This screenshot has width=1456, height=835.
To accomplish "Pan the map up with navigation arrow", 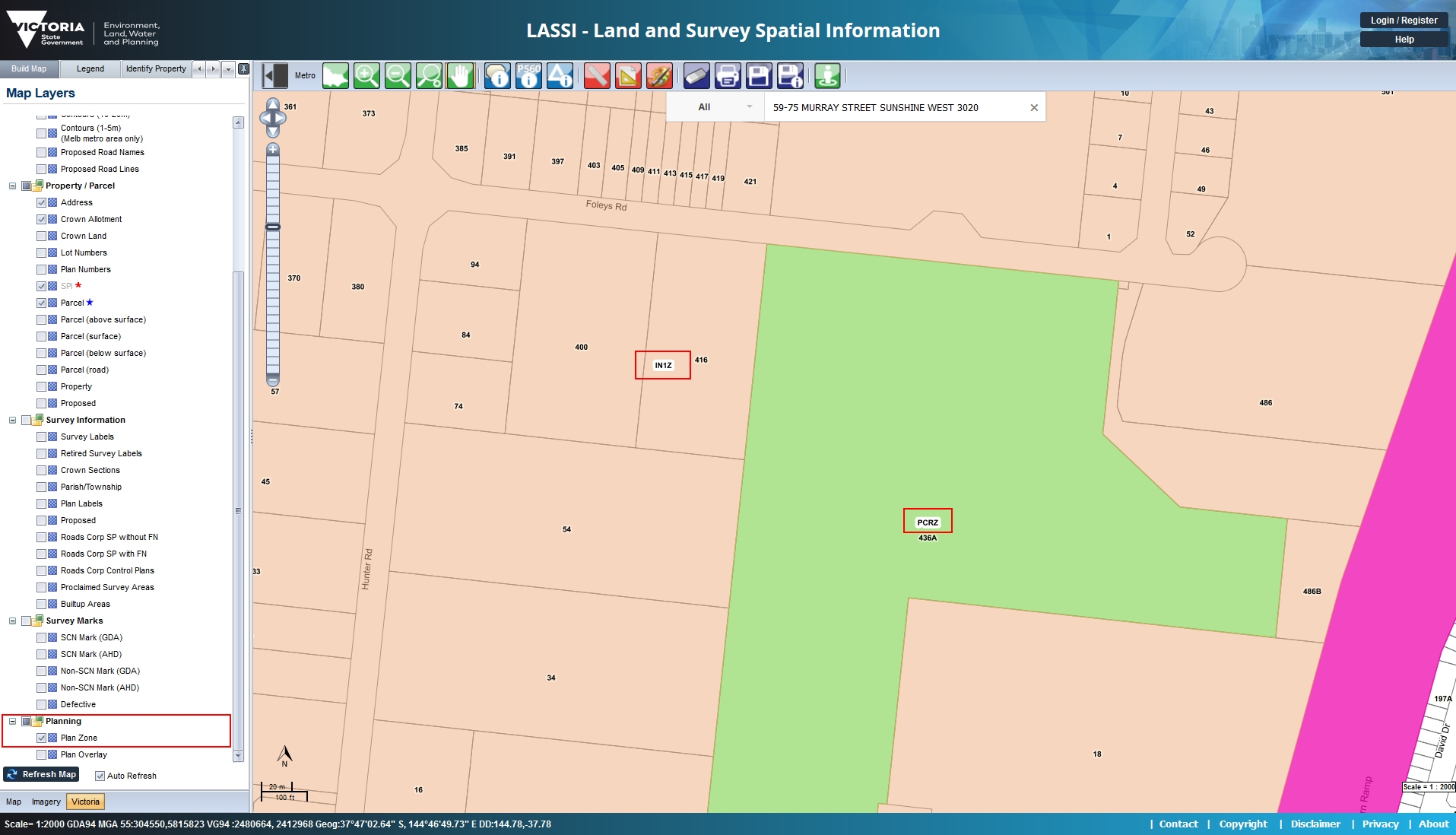I will pos(273,103).
